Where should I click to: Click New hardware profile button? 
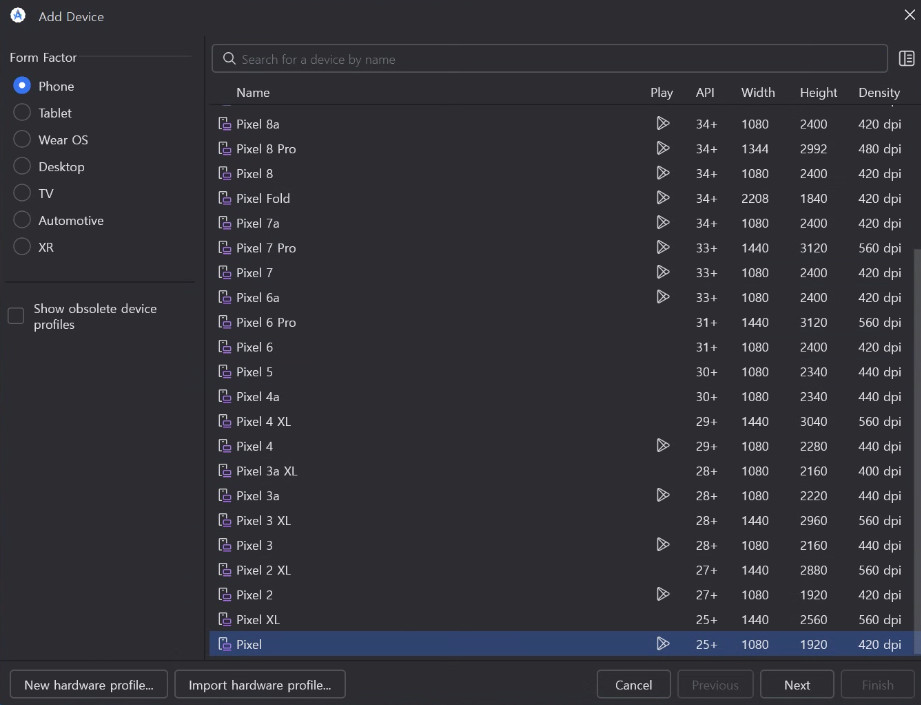click(89, 684)
